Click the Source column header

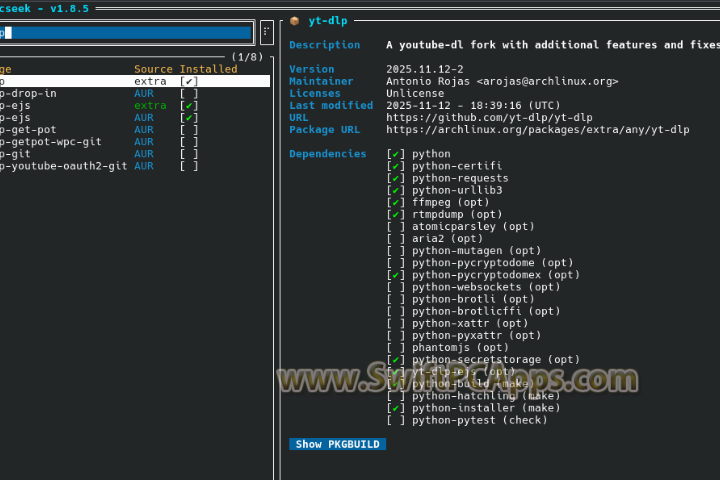coord(153,69)
